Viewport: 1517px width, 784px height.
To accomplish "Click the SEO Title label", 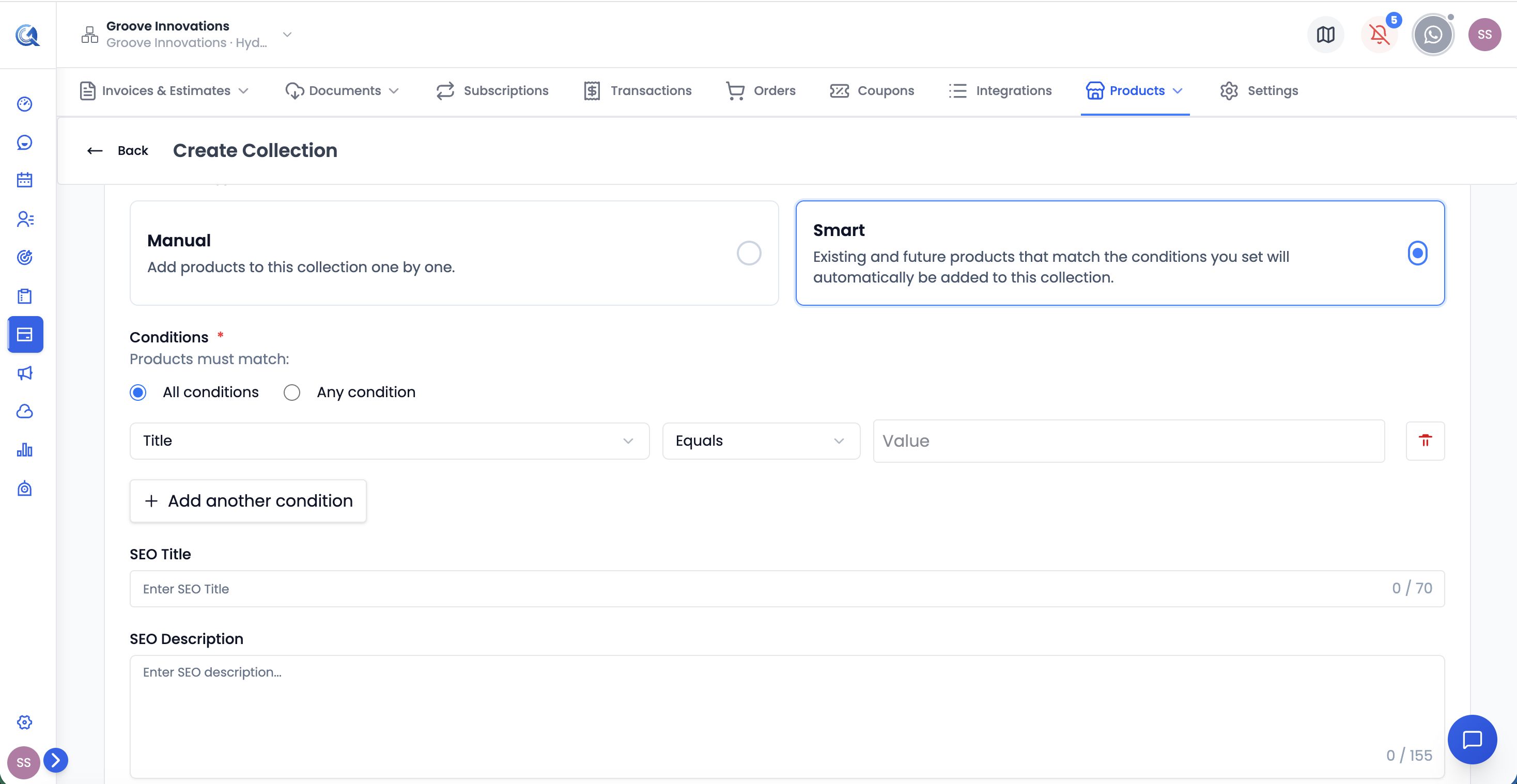I will point(160,554).
